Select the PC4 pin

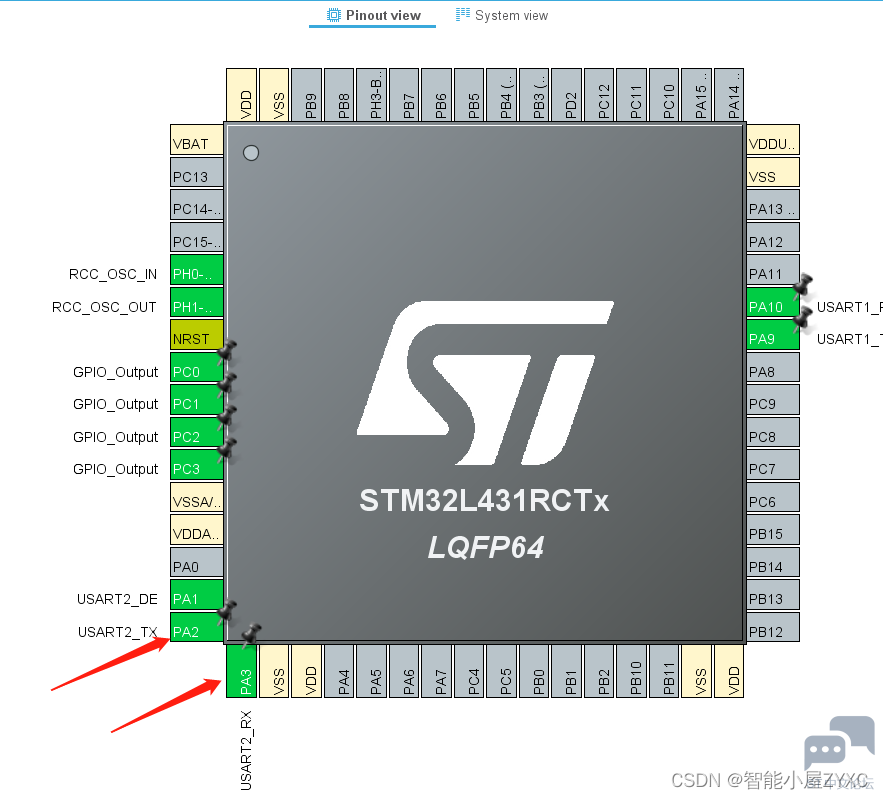pos(469,671)
